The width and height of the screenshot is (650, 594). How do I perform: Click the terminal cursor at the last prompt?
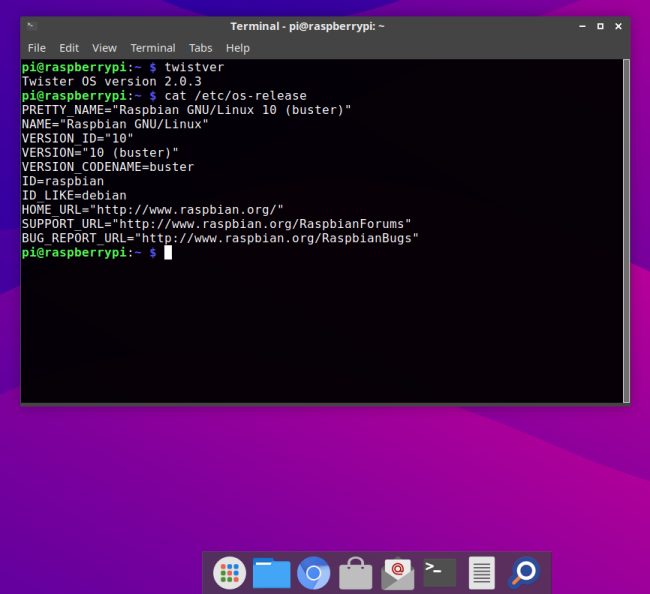coord(168,252)
